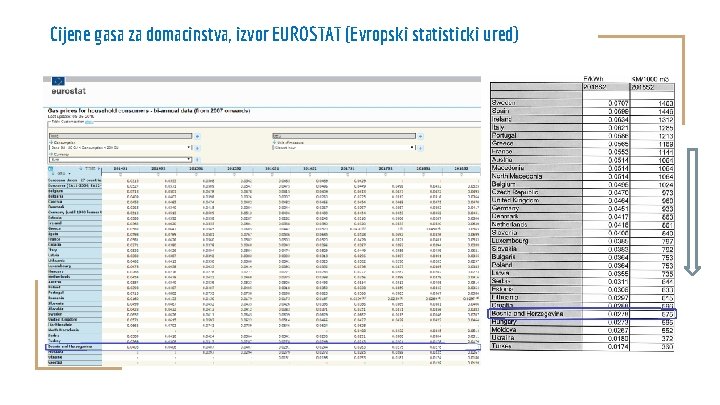Click the 552 value in Moldova's row
Image resolution: width=720 pixels, height=405 pixels.
coord(667,331)
